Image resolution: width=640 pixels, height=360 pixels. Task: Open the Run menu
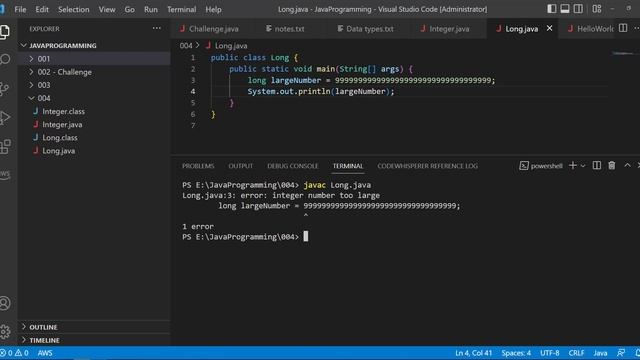coord(151,9)
